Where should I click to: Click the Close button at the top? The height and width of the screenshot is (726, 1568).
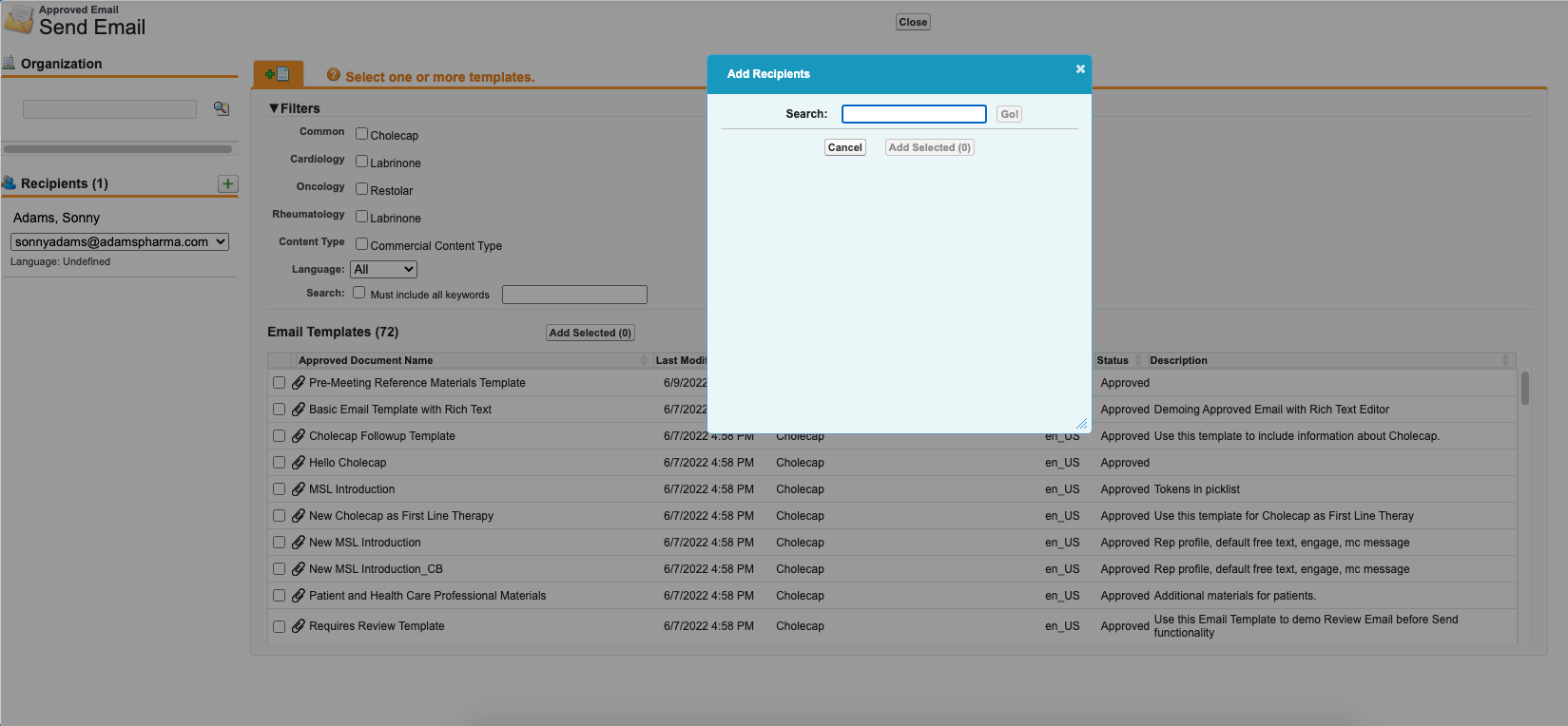913,22
